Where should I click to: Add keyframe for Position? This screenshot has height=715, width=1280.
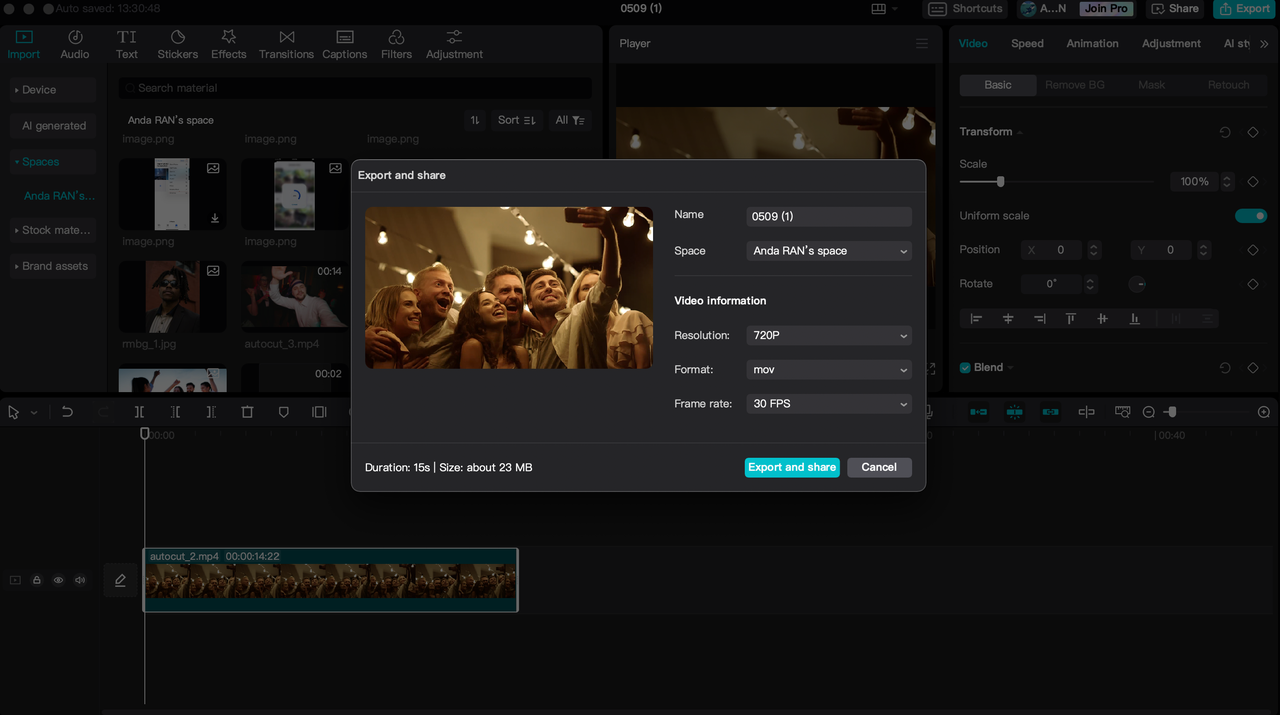click(1253, 250)
